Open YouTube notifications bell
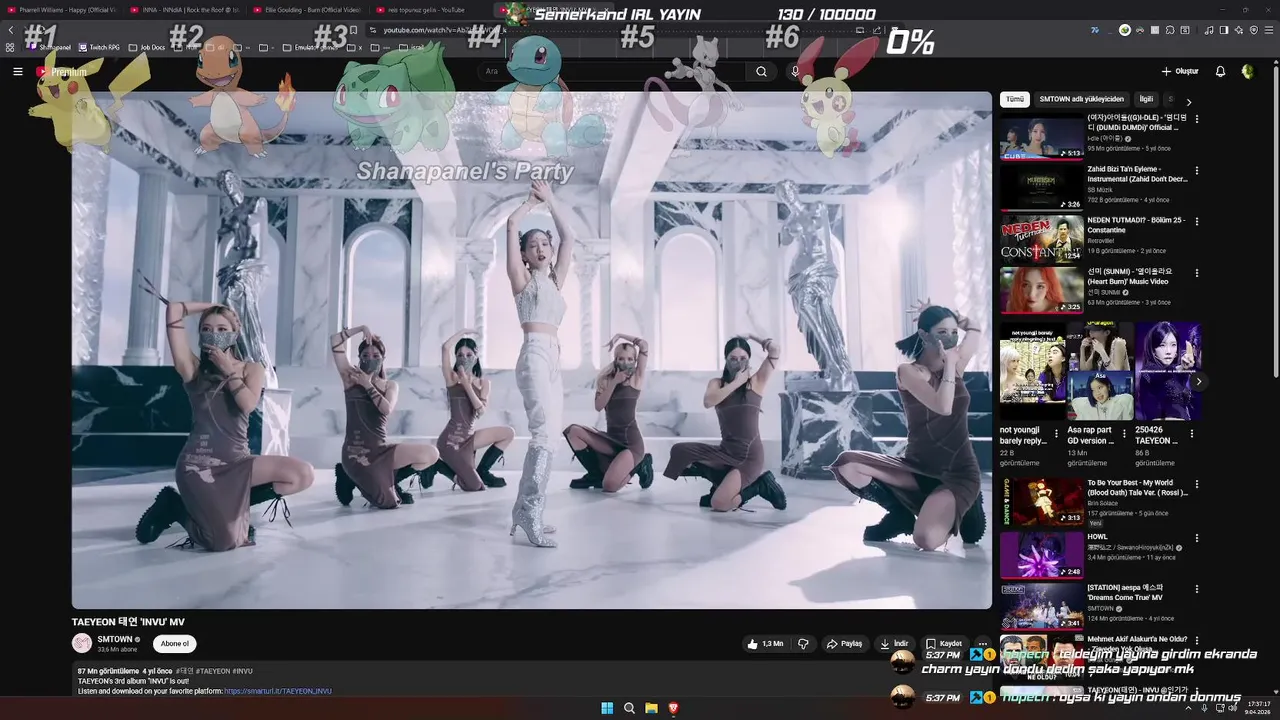 tap(1220, 72)
